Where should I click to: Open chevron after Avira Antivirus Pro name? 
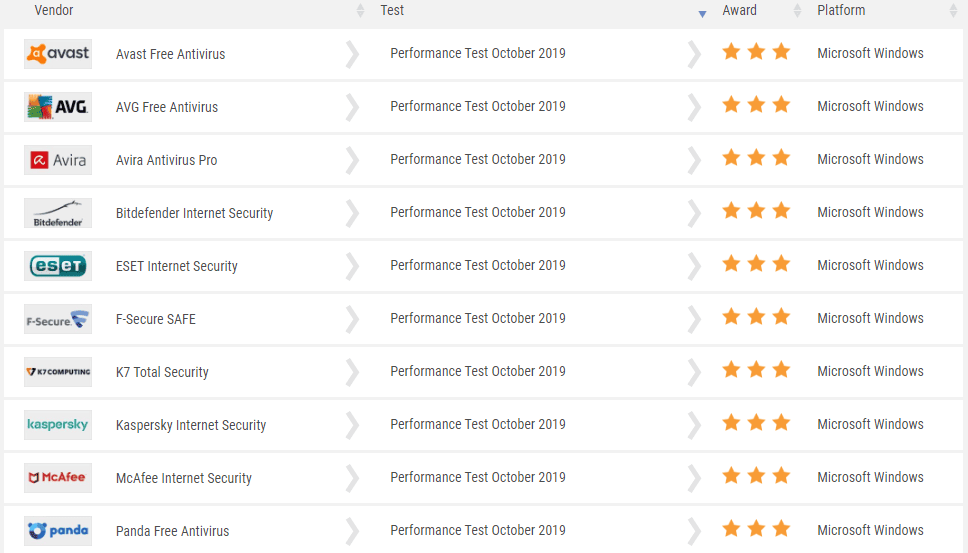click(352, 160)
